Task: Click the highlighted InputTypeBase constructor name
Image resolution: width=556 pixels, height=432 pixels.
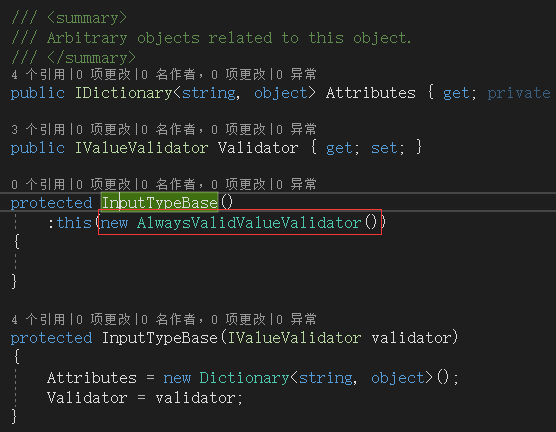Action: coord(160,203)
